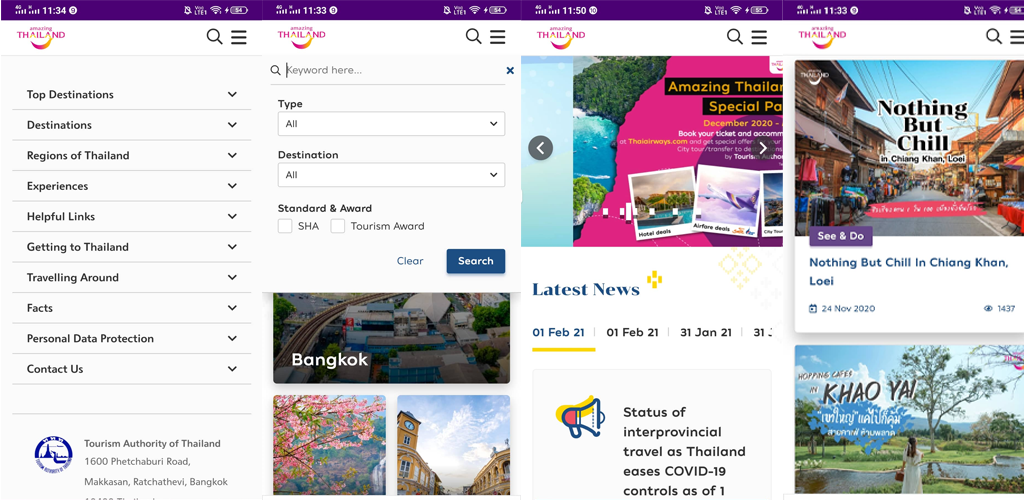Enable the Tourism Award checkbox
This screenshot has width=1024, height=500.
pyautogui.click(x=338, y=226)
